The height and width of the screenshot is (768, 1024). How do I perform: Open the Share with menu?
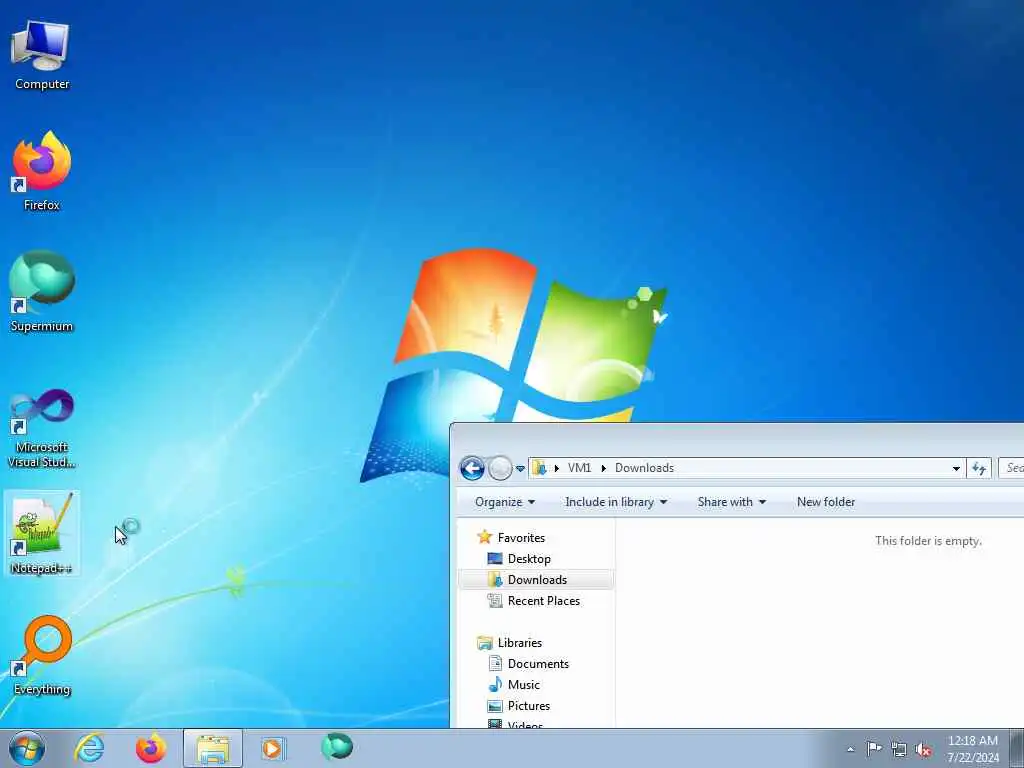tap(731, 502)
